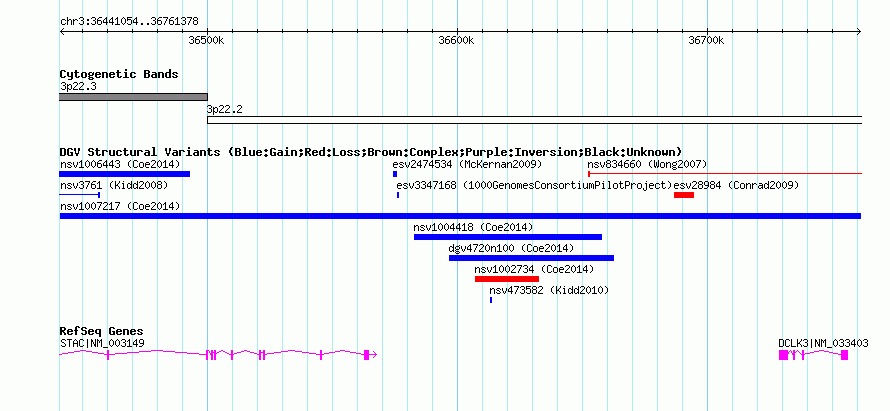Click the 36700k ruler tick label
This screenshot has height=411, width=890.
(707, 41)
